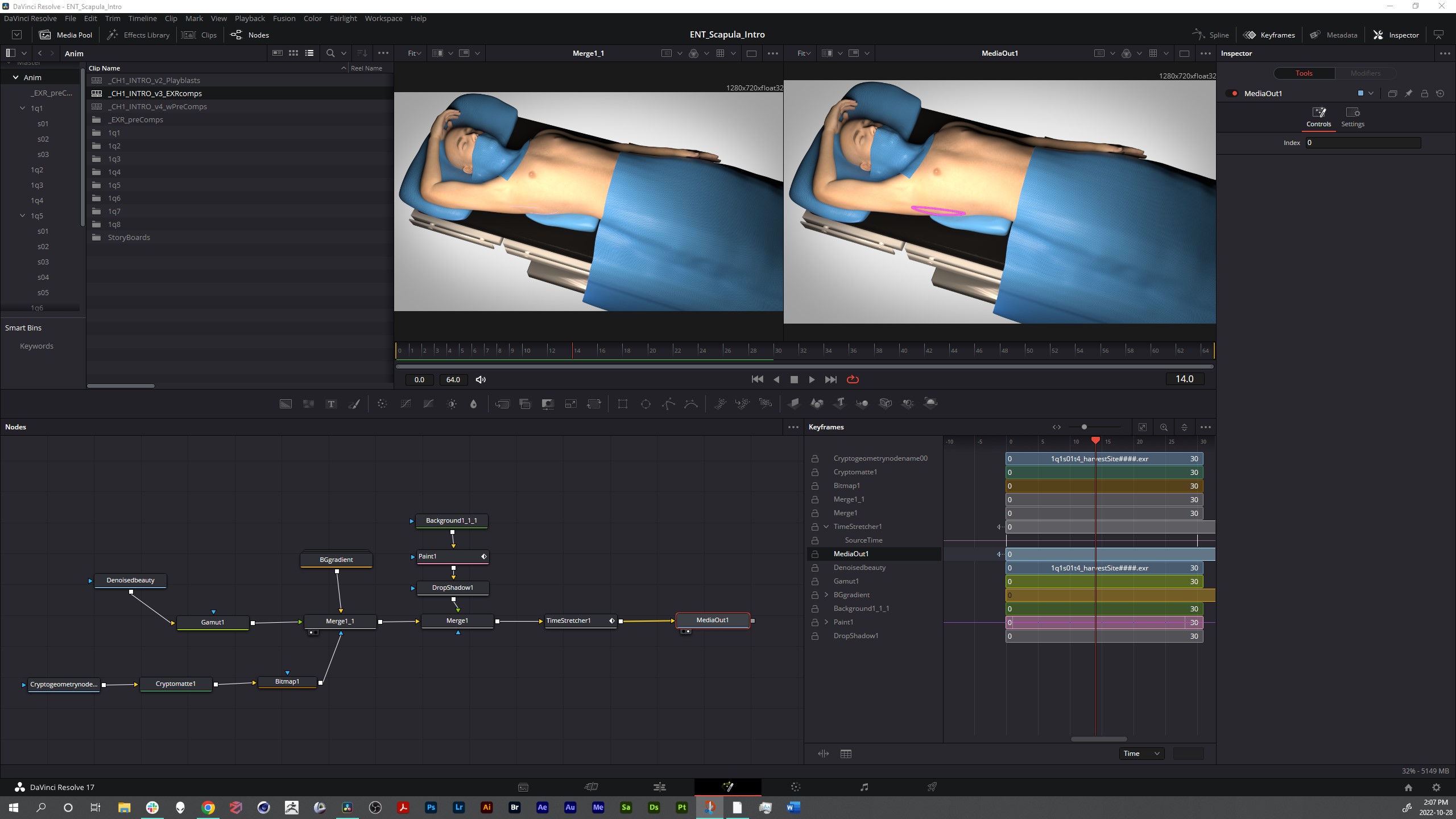
Task: Click the keyframes Zoom to Fit icon
Action: (x=1142, y=427)
